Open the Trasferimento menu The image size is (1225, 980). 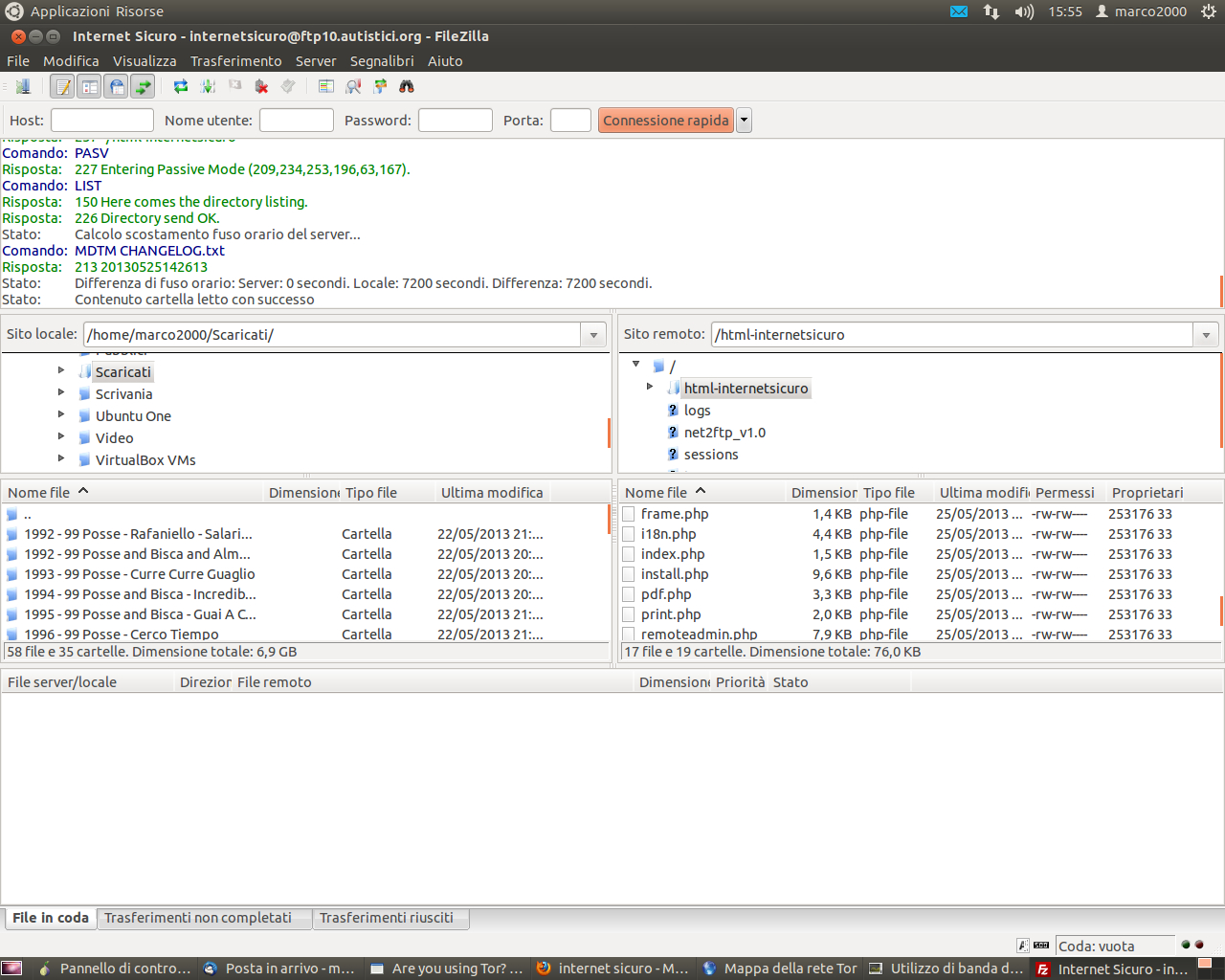(235, 61)
